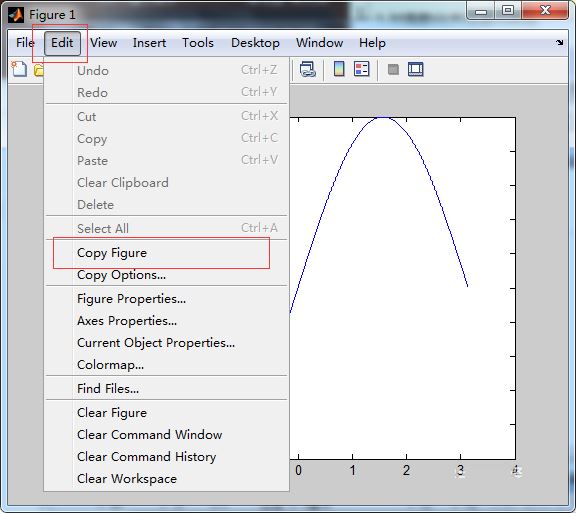The image size is (576, 513).
Task: Open Figure Properties... from the menu
Action: pos(166,299)
